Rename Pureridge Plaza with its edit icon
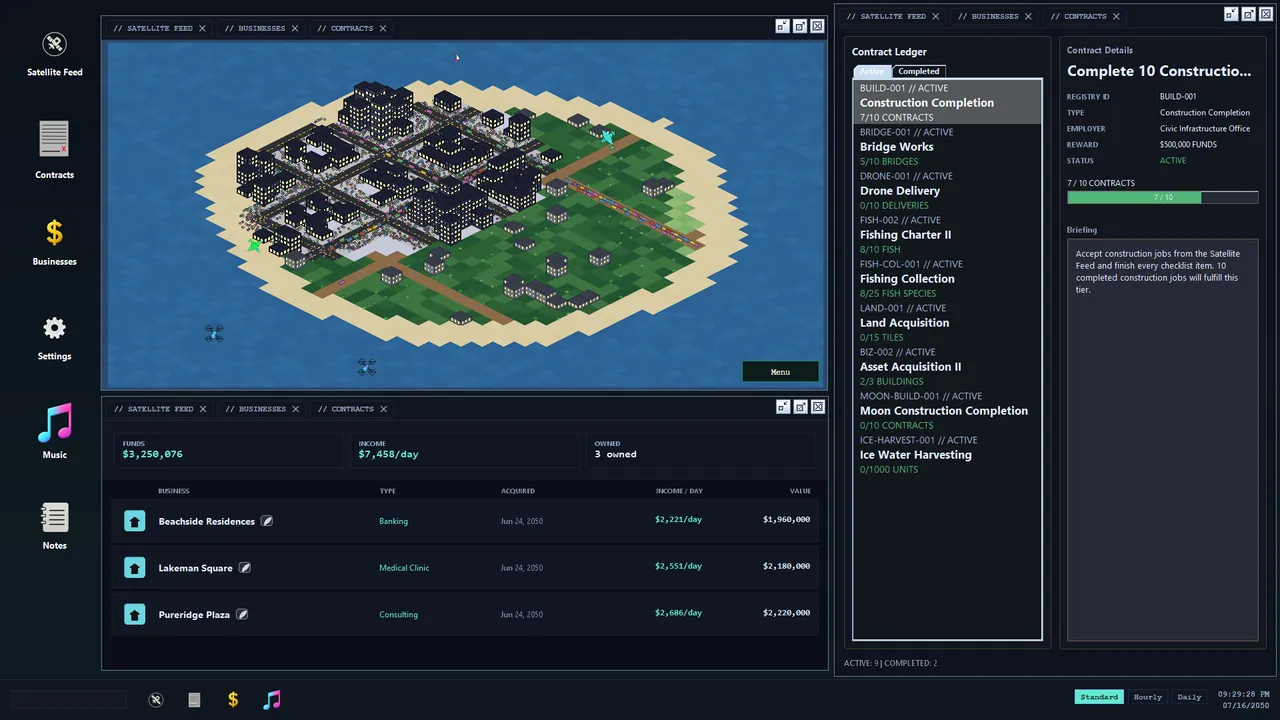The width and height of the screenshot is (1280, 720). coord(242,614)
